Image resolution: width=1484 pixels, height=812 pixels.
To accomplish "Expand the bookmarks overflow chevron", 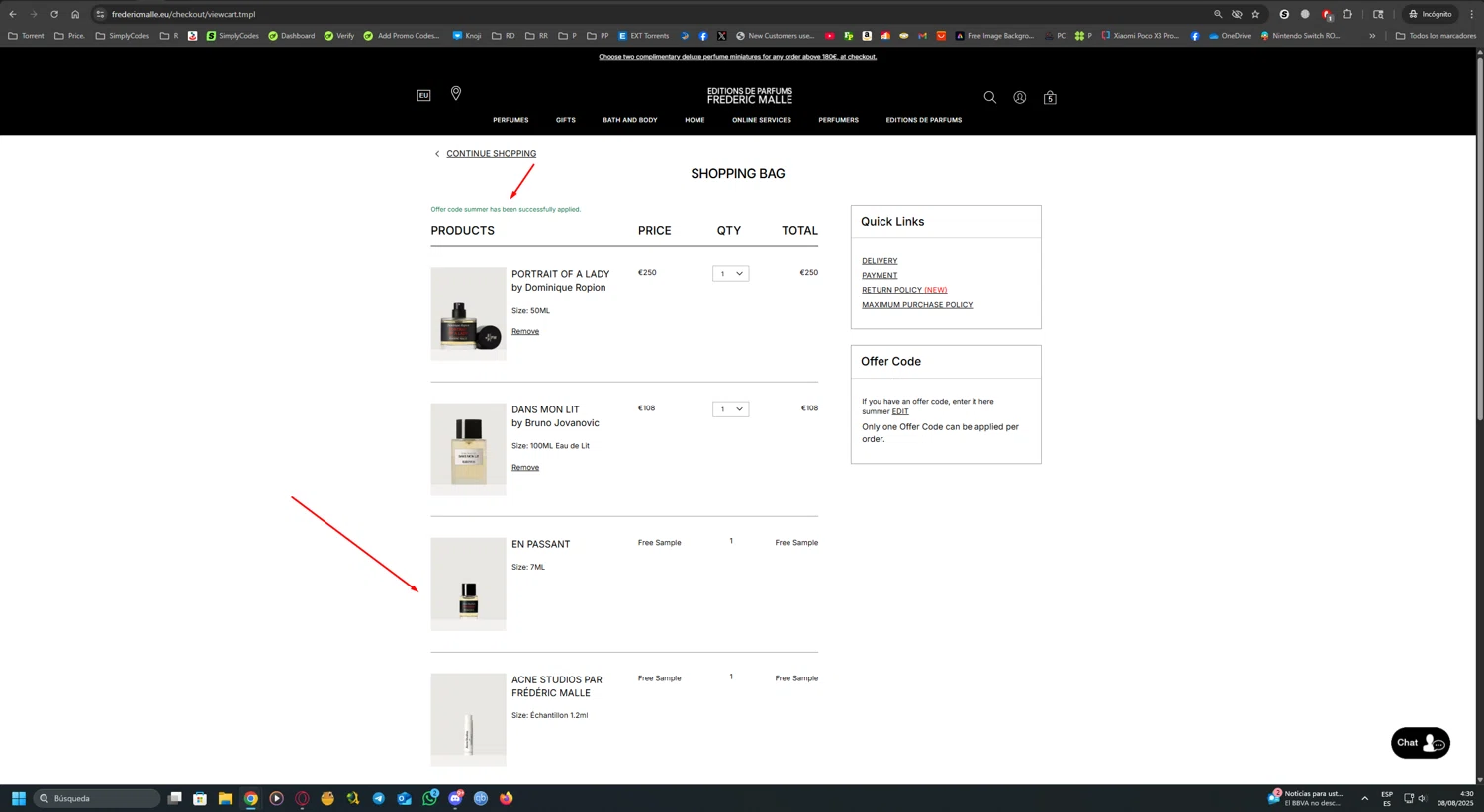I will (x=1372, y=36).
